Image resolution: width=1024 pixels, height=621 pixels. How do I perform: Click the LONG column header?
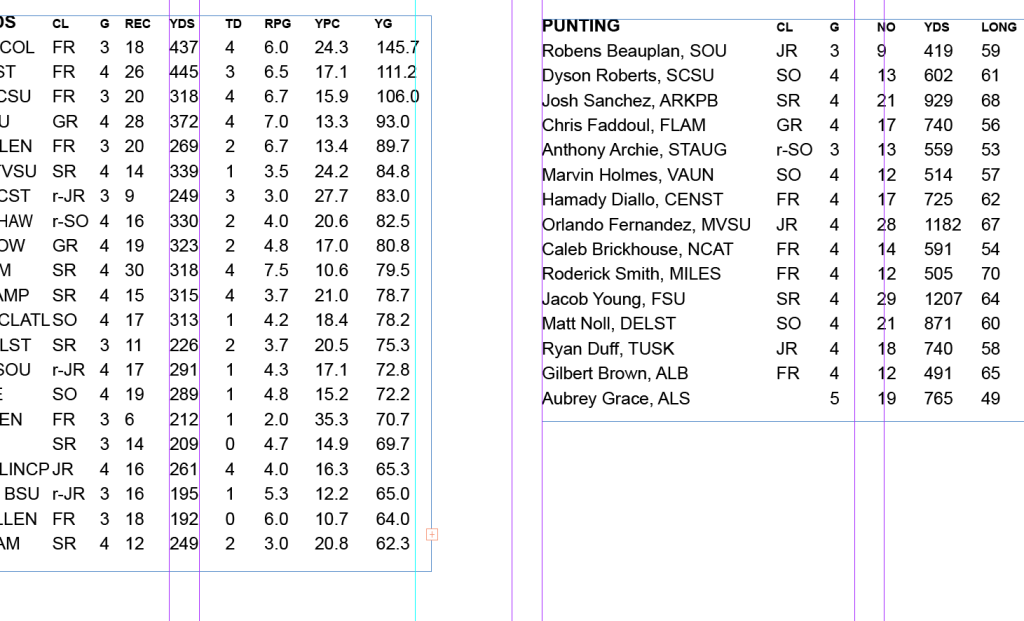998,28
